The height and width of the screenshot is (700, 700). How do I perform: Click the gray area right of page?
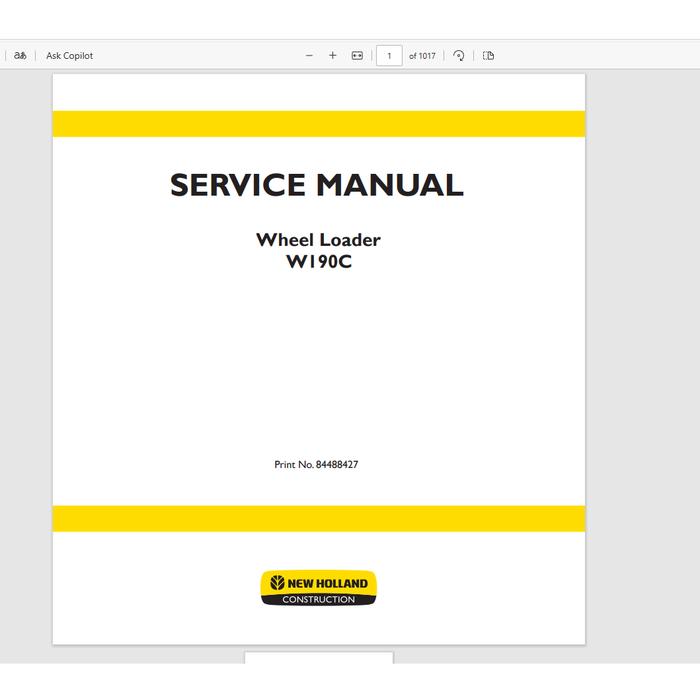(x=642, y=350)
